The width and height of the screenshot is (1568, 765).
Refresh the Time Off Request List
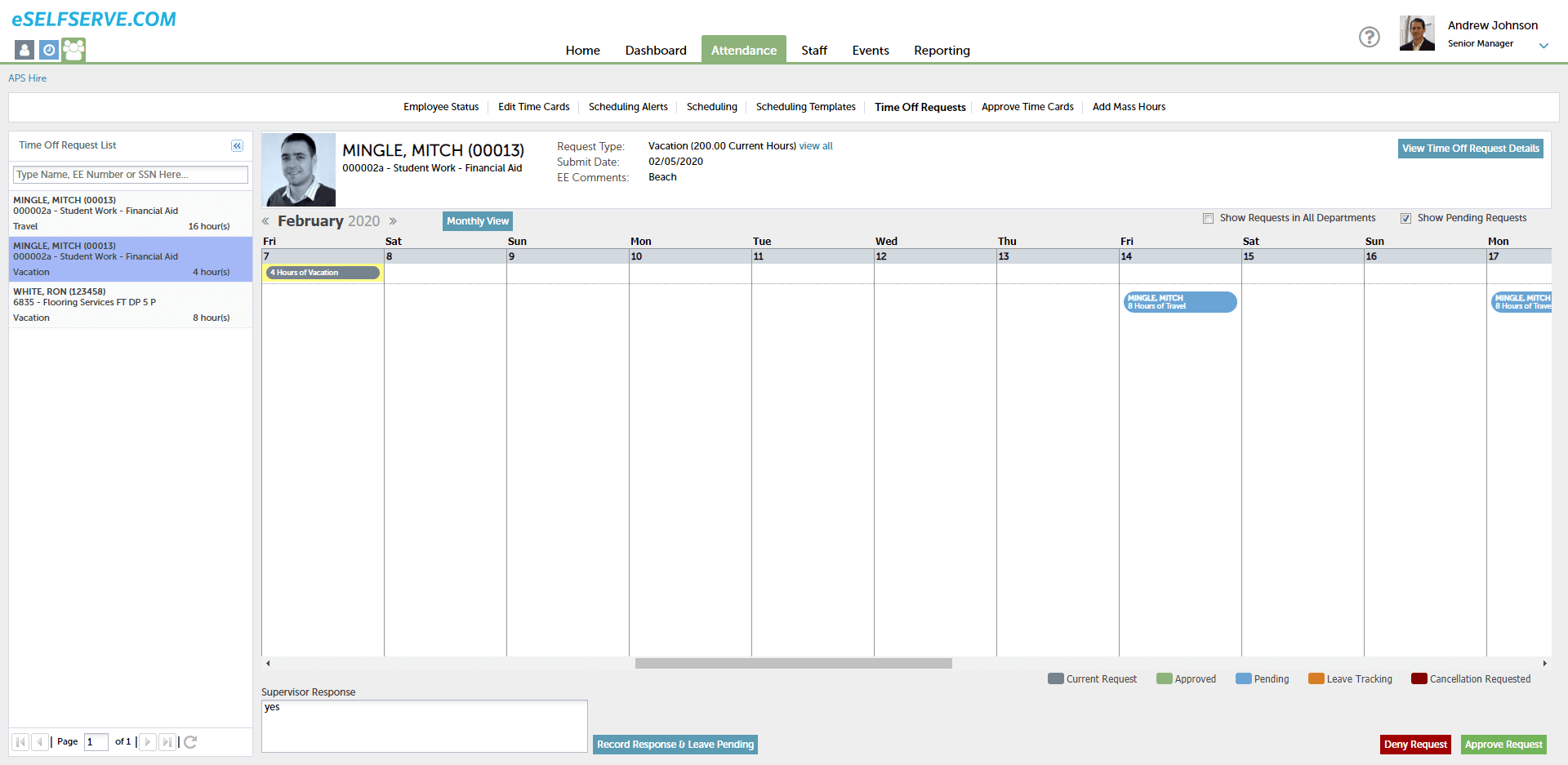pyautogui.click(x=190, y=742)
